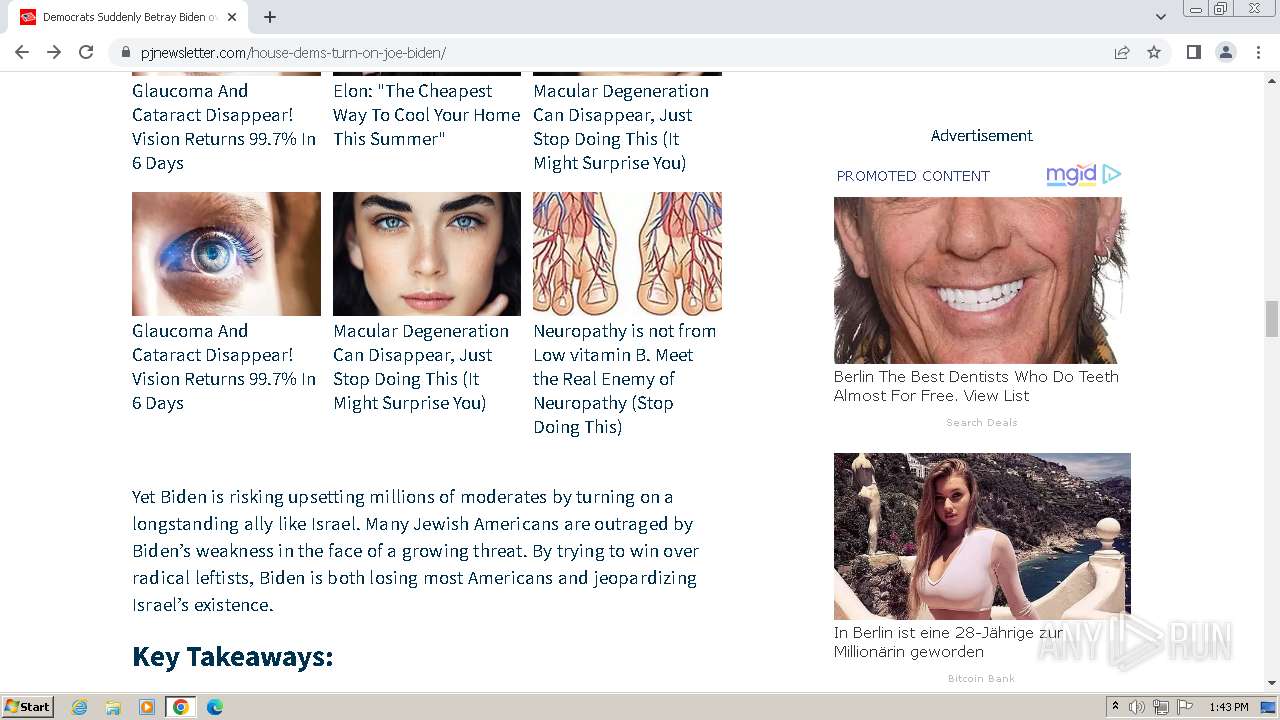Open Macular Degeneration link below woman's face
Screen dimensions: 1280x720
click(421, 367)
